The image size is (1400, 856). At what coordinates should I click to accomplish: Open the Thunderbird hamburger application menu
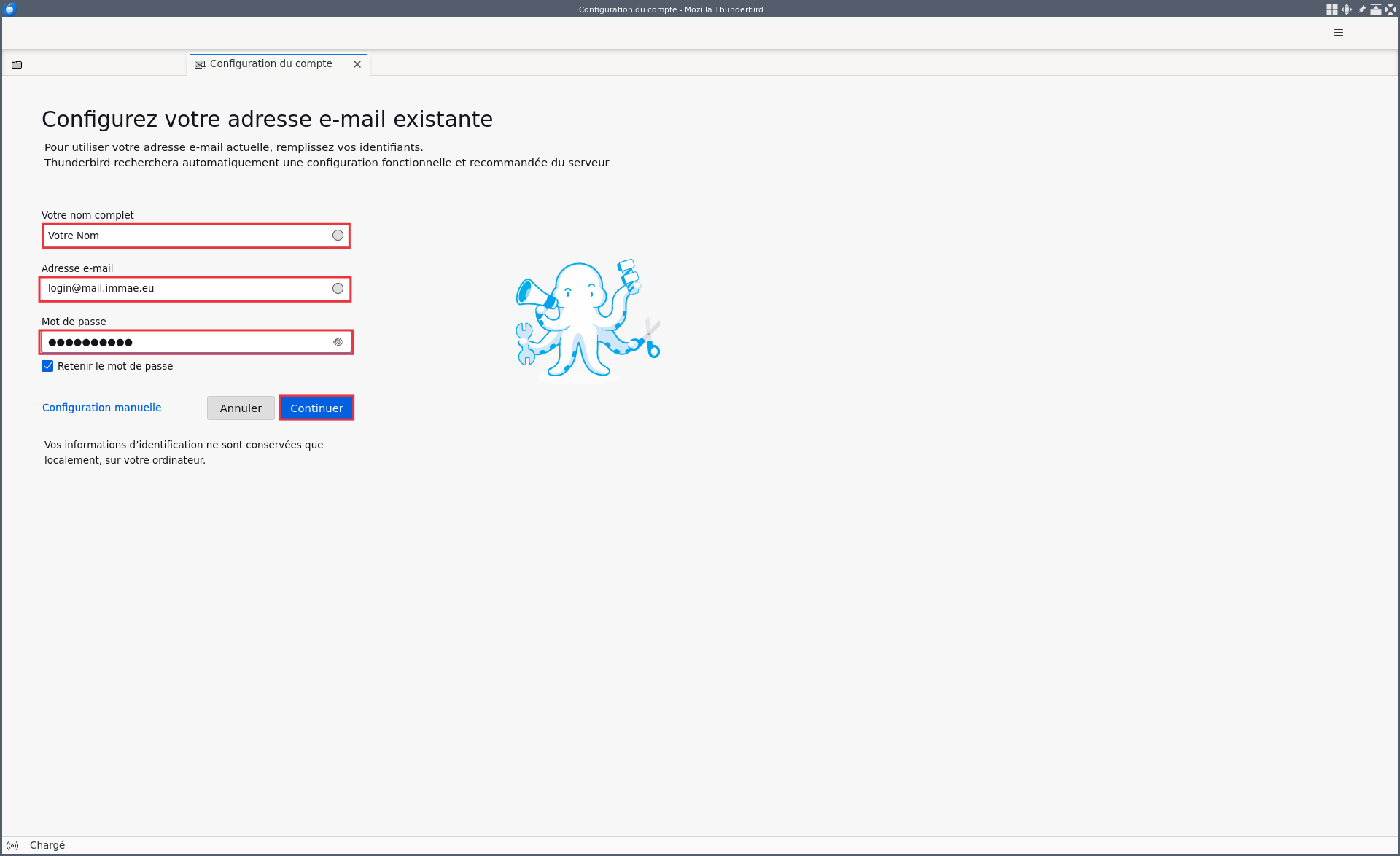click(x=1339, y=33)
